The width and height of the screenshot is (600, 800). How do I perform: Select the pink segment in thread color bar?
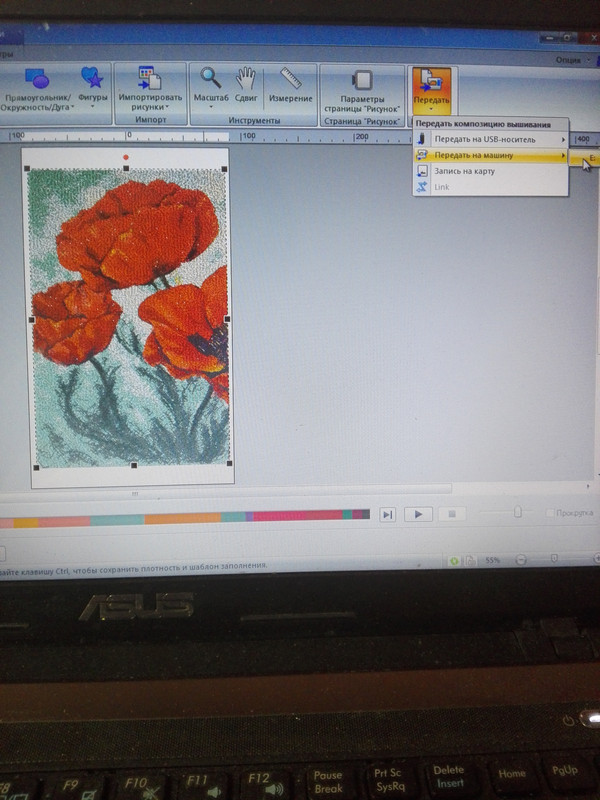[x=297, y=515]
